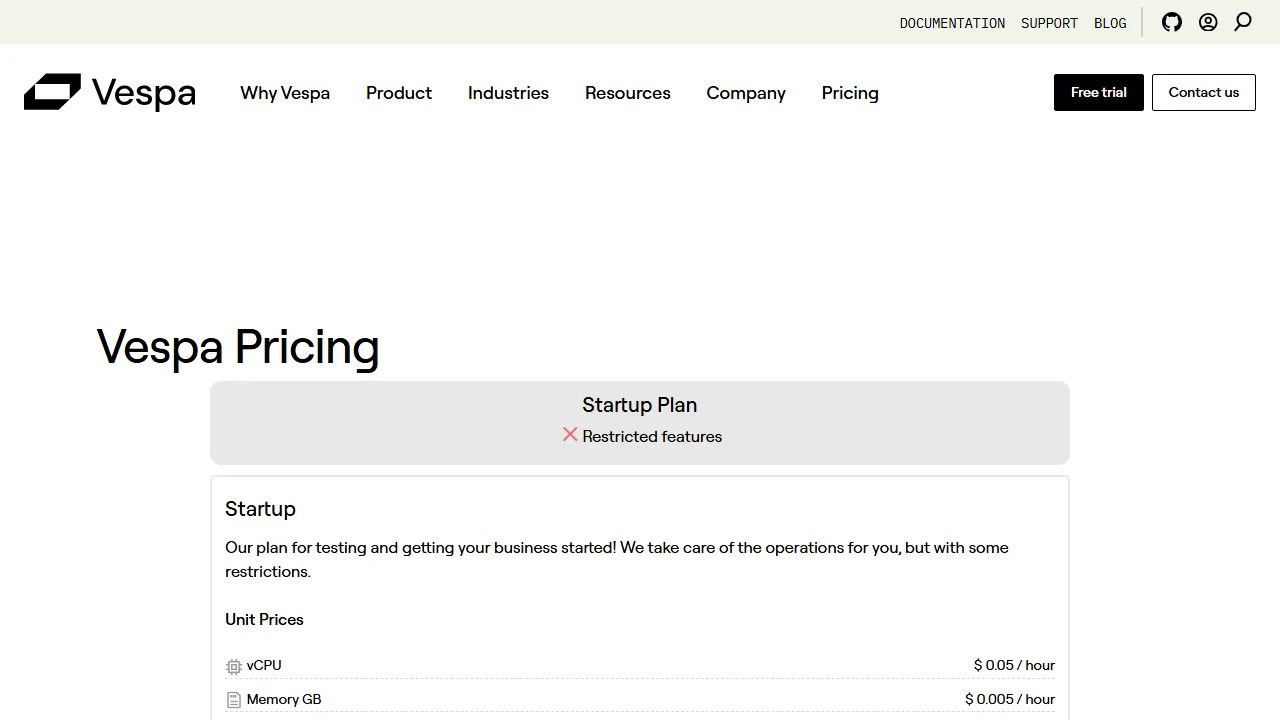
Task: Click the Memory GB row label
Action: tap(284, 699)
